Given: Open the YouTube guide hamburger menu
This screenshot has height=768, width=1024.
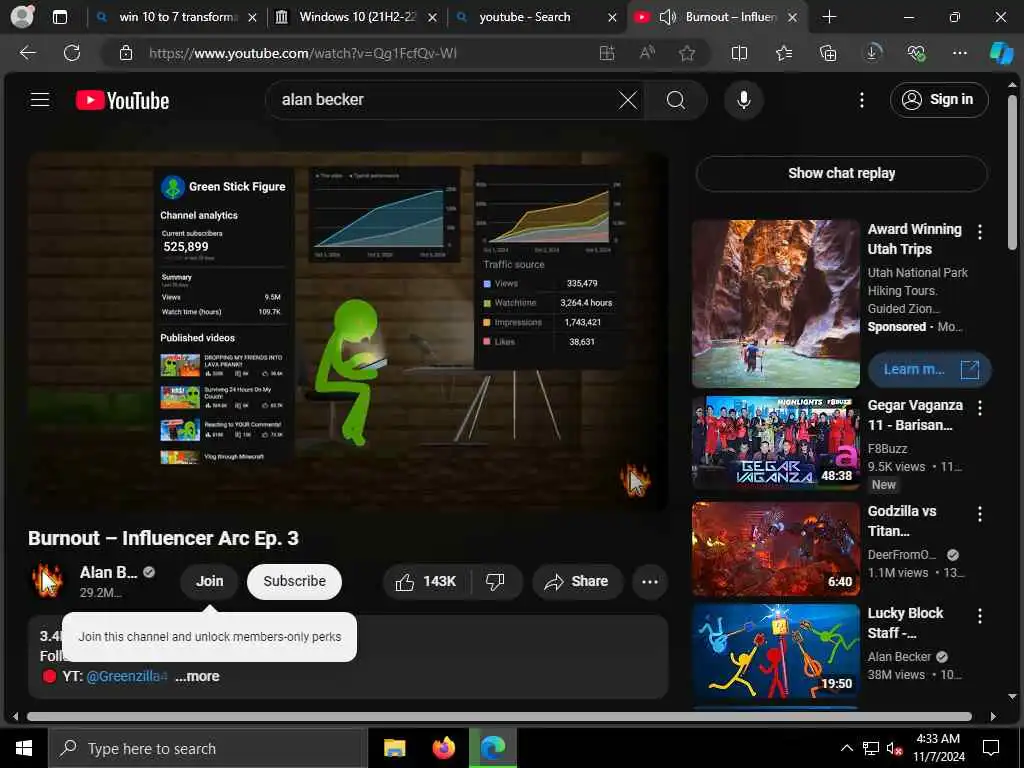Looking at the screenshot, I should point(40,100).
